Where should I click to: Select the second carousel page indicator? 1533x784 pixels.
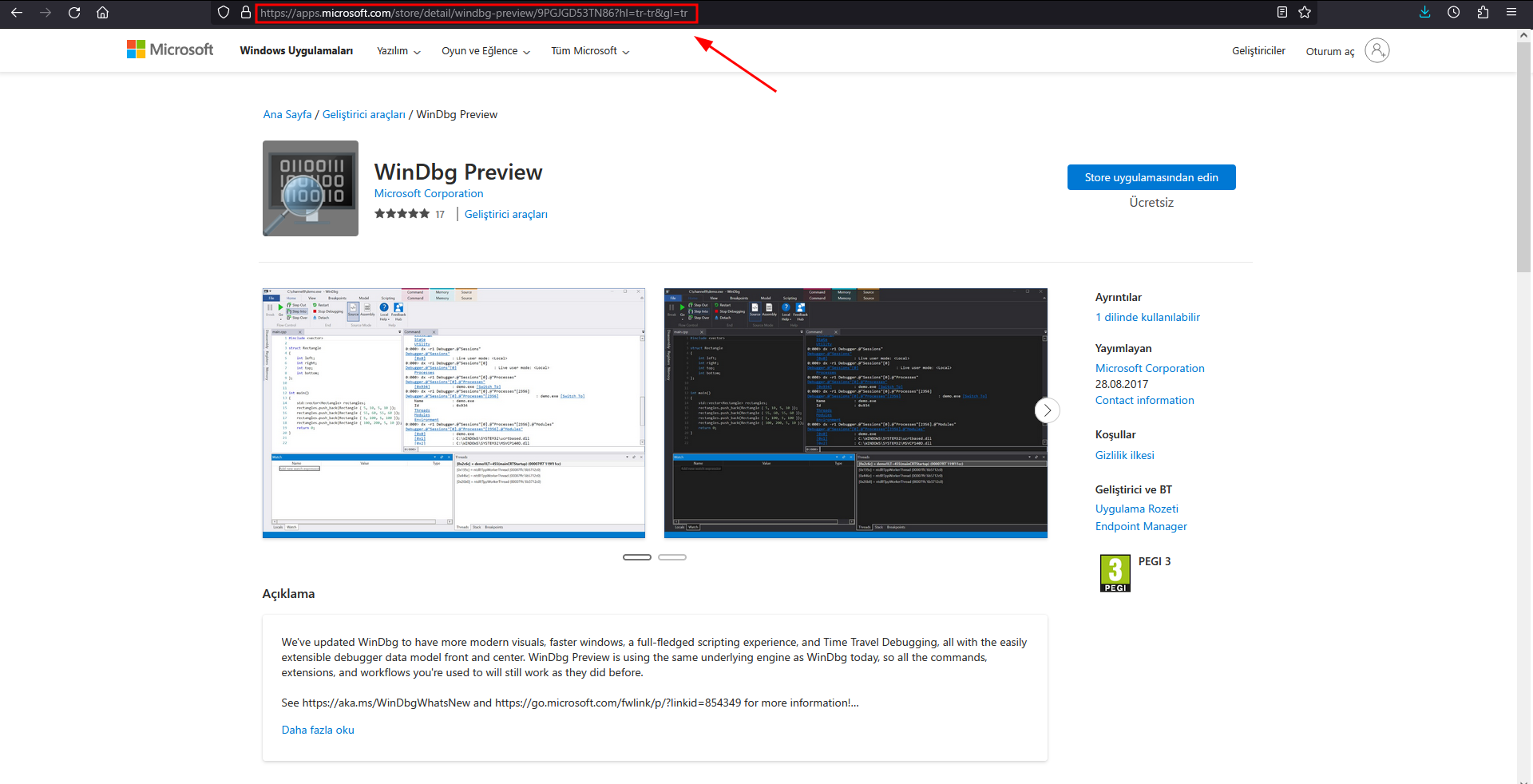[x=672, y=557]
